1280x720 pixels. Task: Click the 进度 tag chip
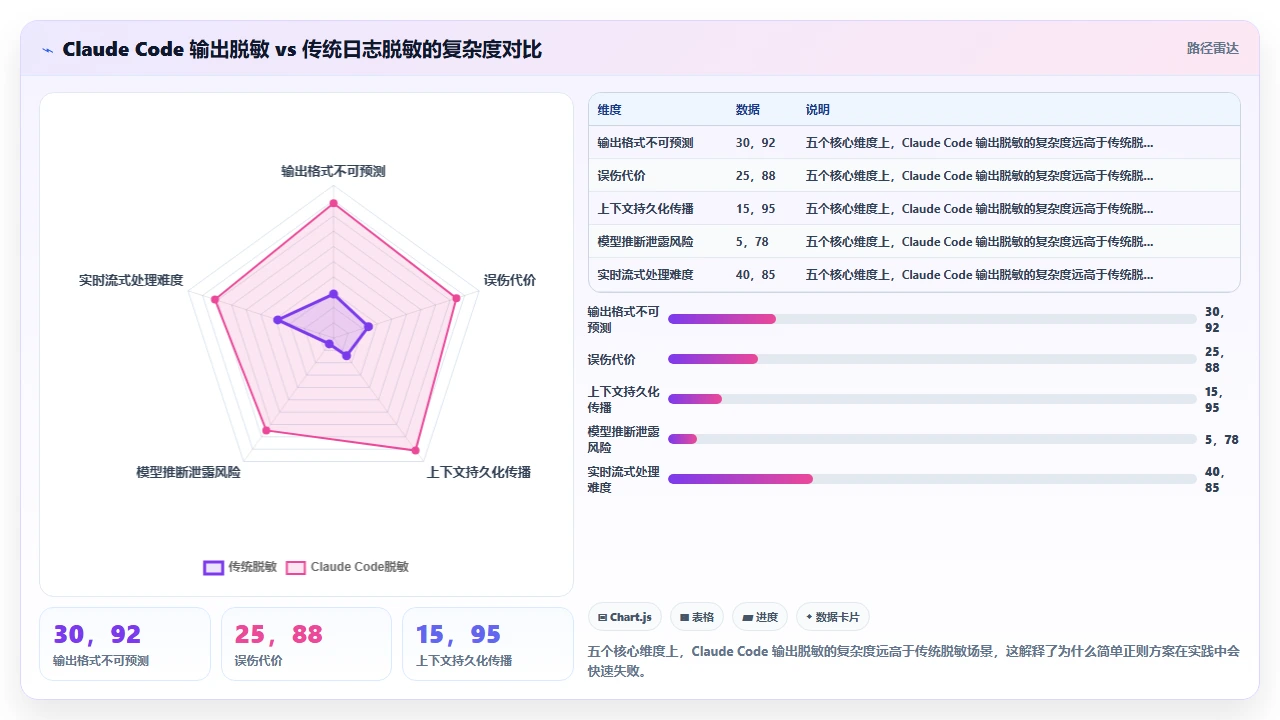[760, 617]
